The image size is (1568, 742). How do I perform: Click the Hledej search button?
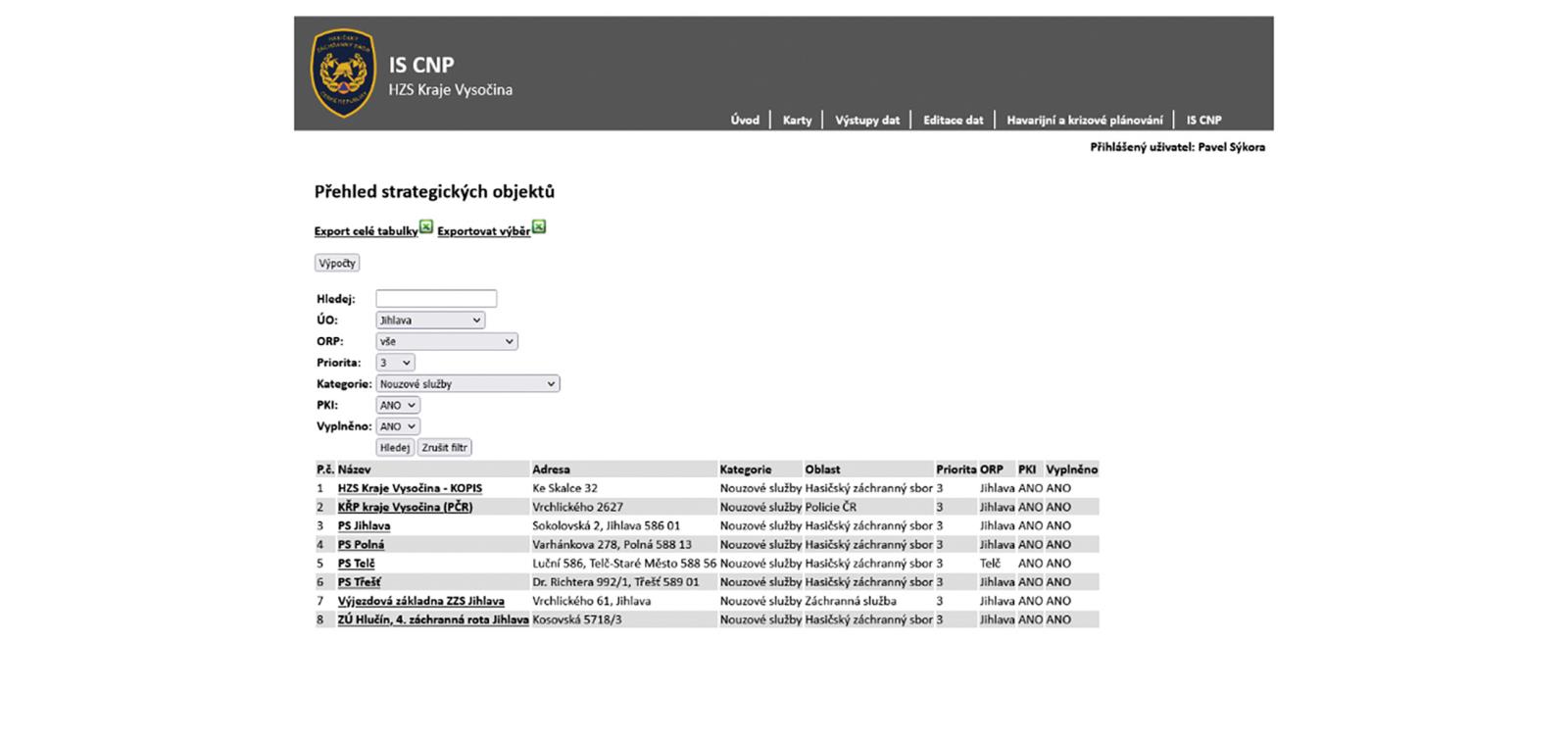coord(395,448)
